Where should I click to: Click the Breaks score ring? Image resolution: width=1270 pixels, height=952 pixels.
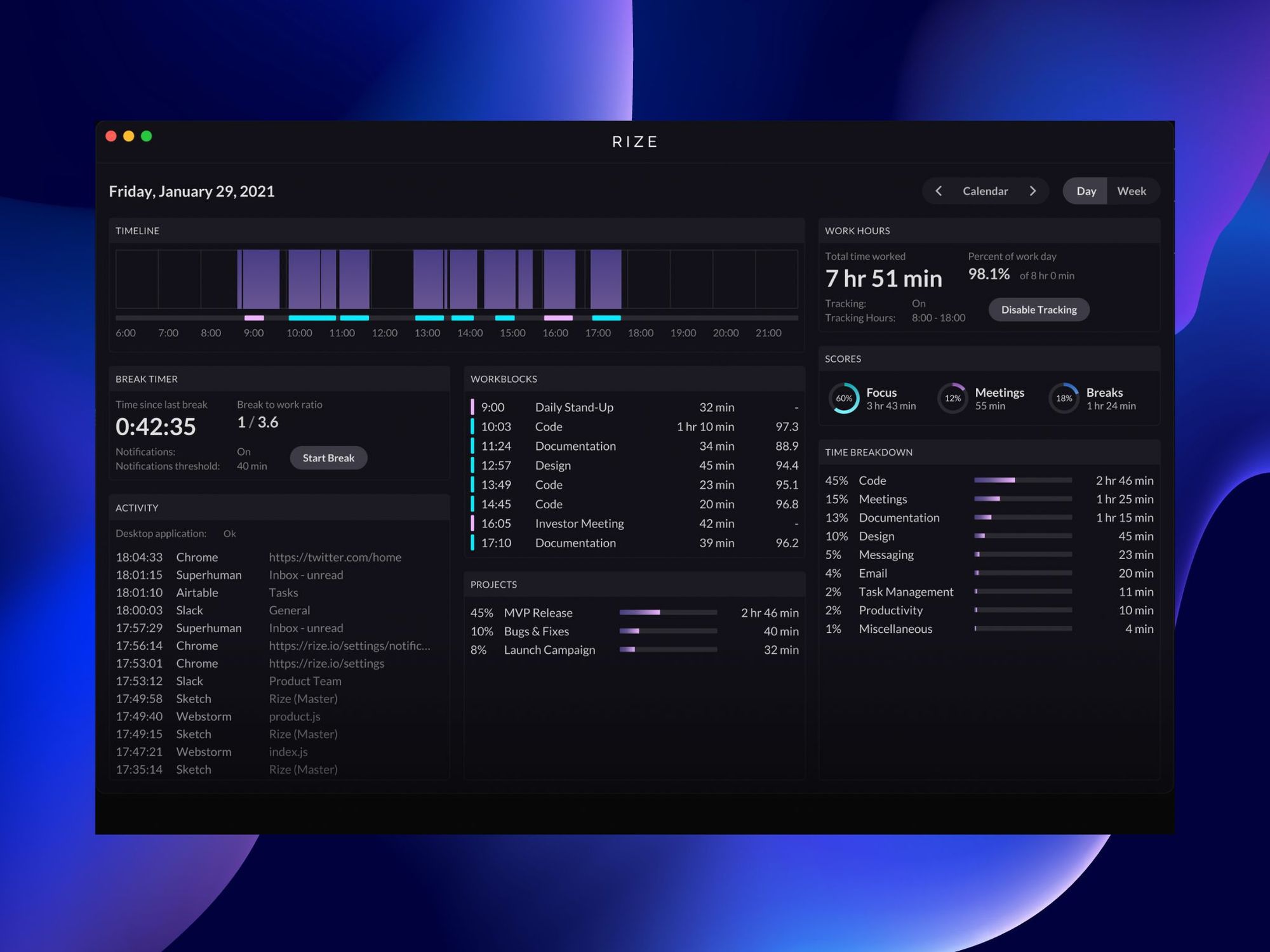(1064, 399)
